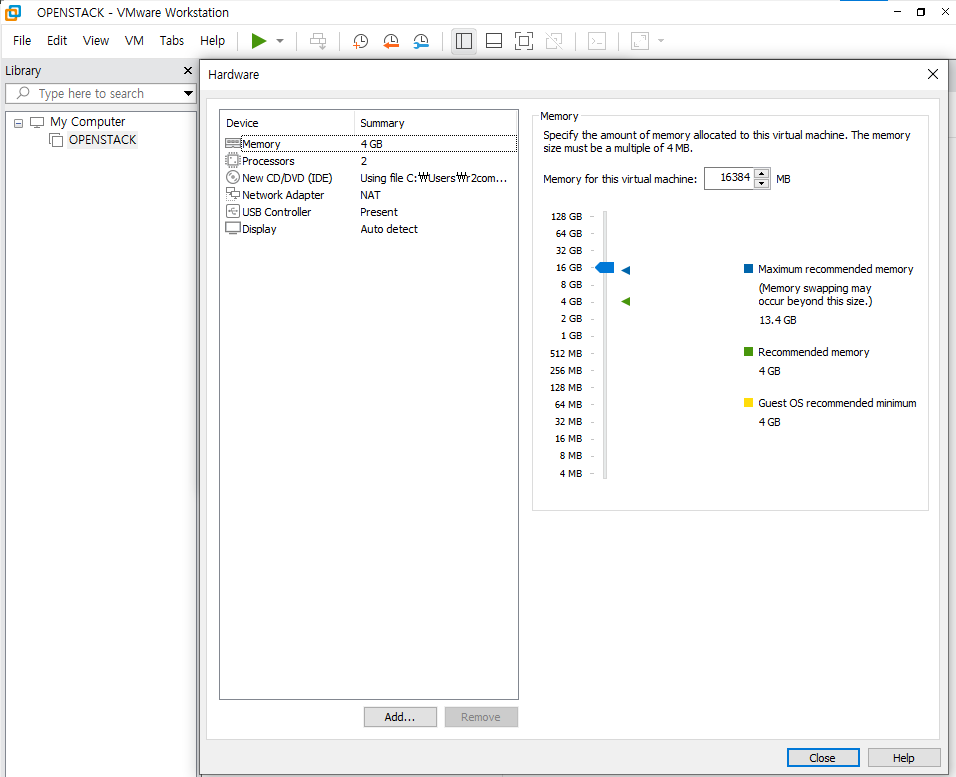Decrease memory with the down stepper arrow
Viewport: 956px width, 777px height.
click(x=762, y=184)
